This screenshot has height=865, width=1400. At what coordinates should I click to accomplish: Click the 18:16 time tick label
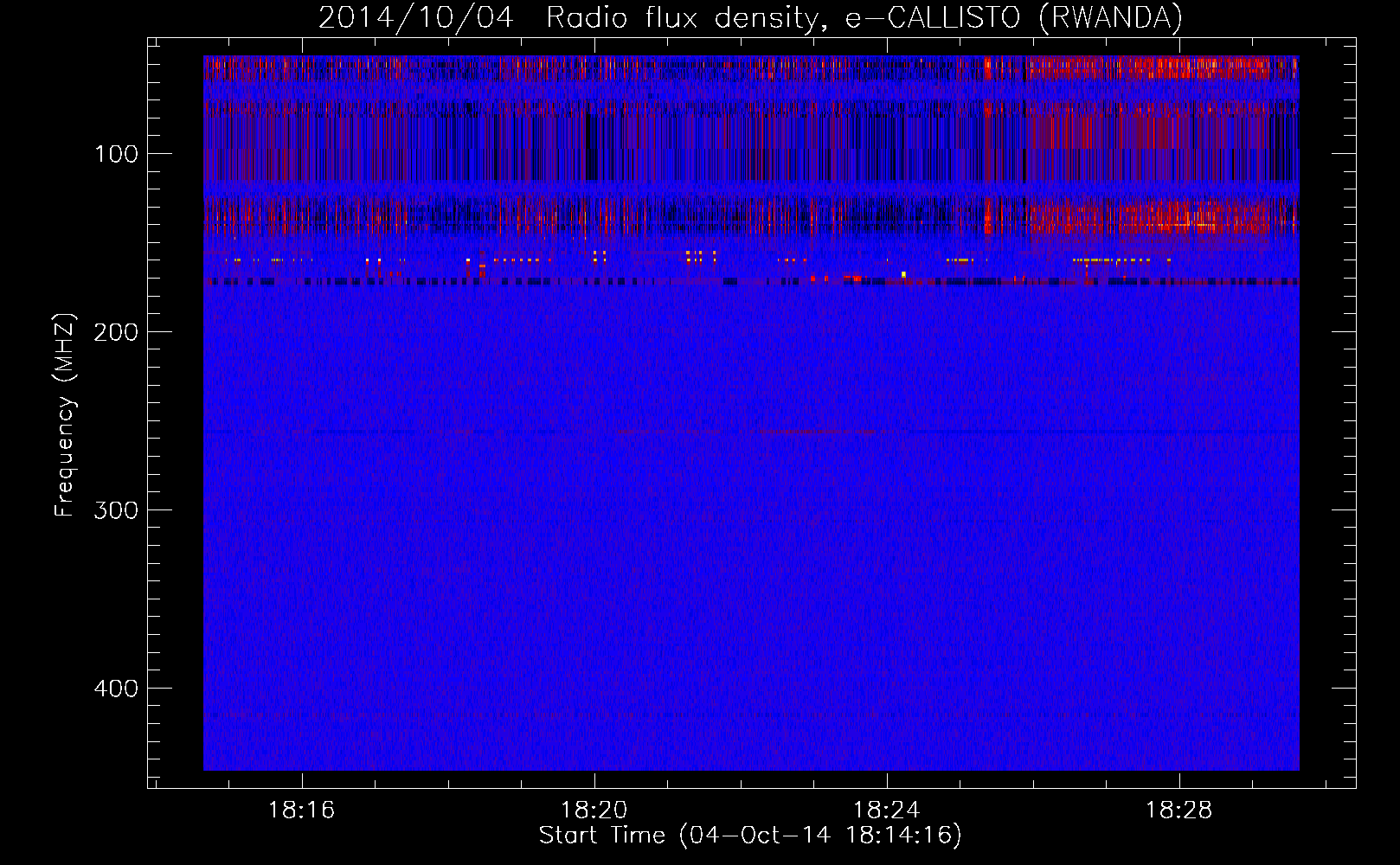(301, 811)
